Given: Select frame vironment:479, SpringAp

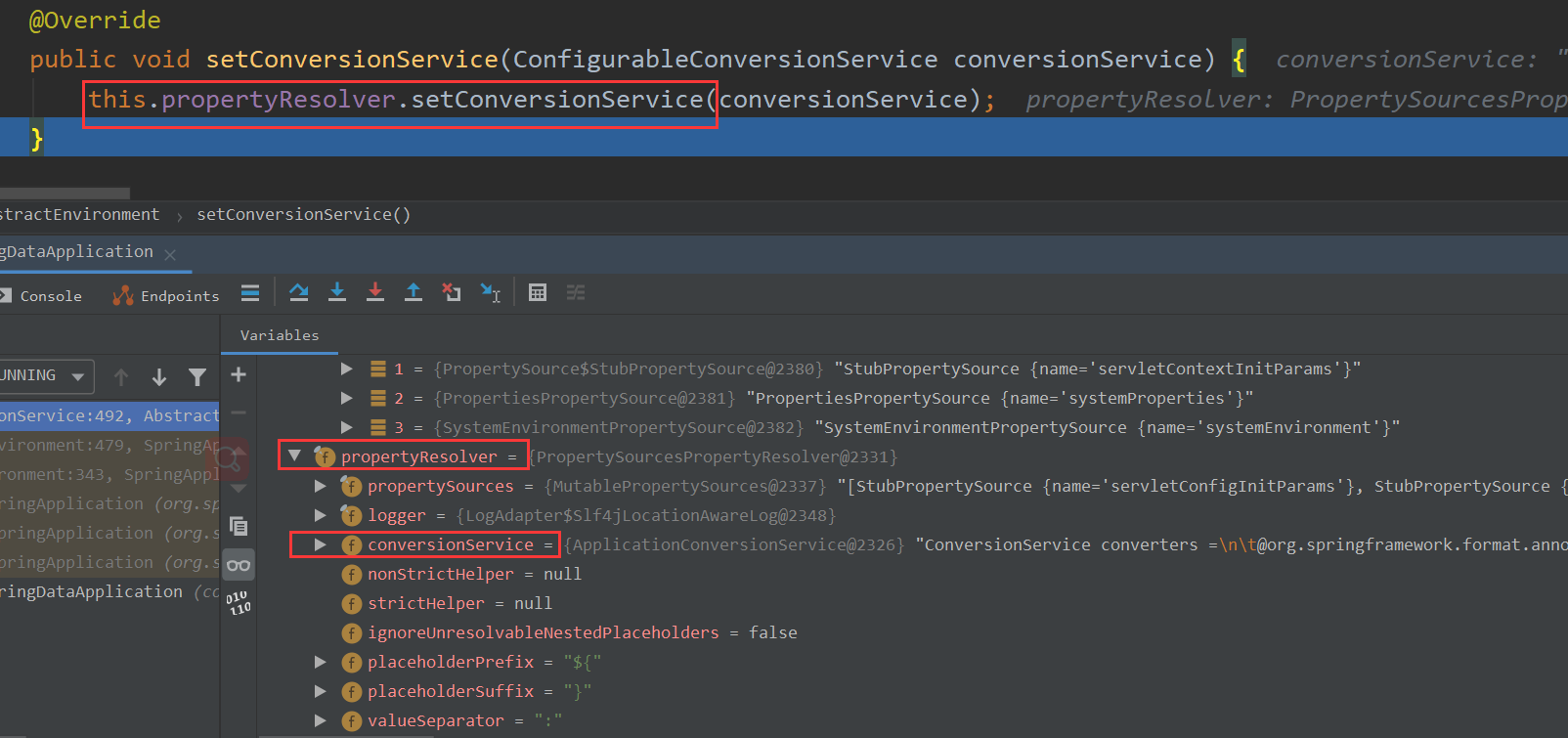Looking at the screenshot, I should tap(109, 445).
